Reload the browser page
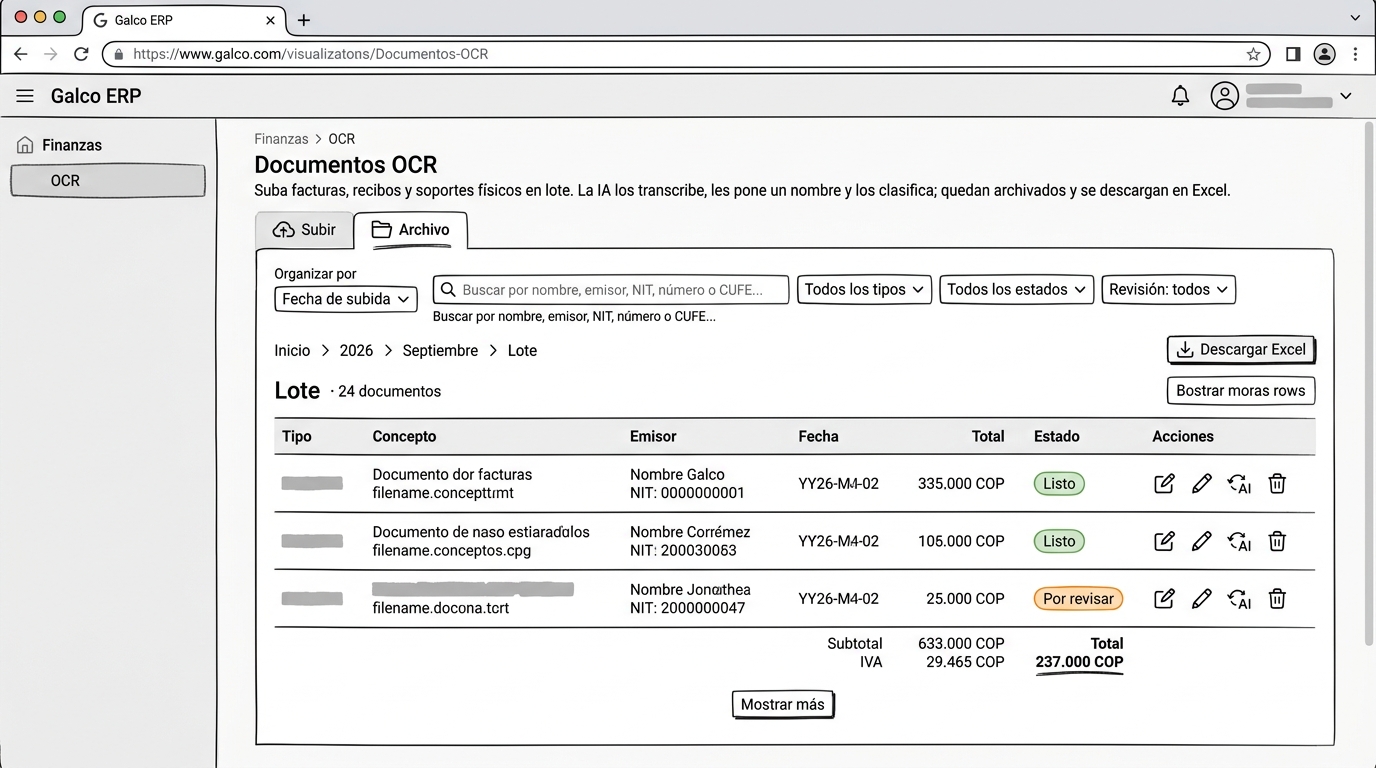 click(81, 54)
